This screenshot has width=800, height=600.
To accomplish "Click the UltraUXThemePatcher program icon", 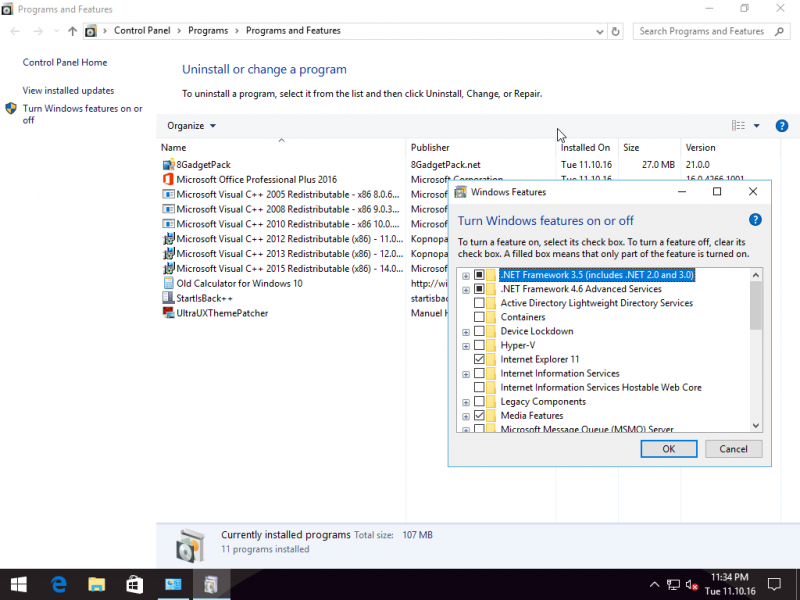I will (x=168, y=313).
